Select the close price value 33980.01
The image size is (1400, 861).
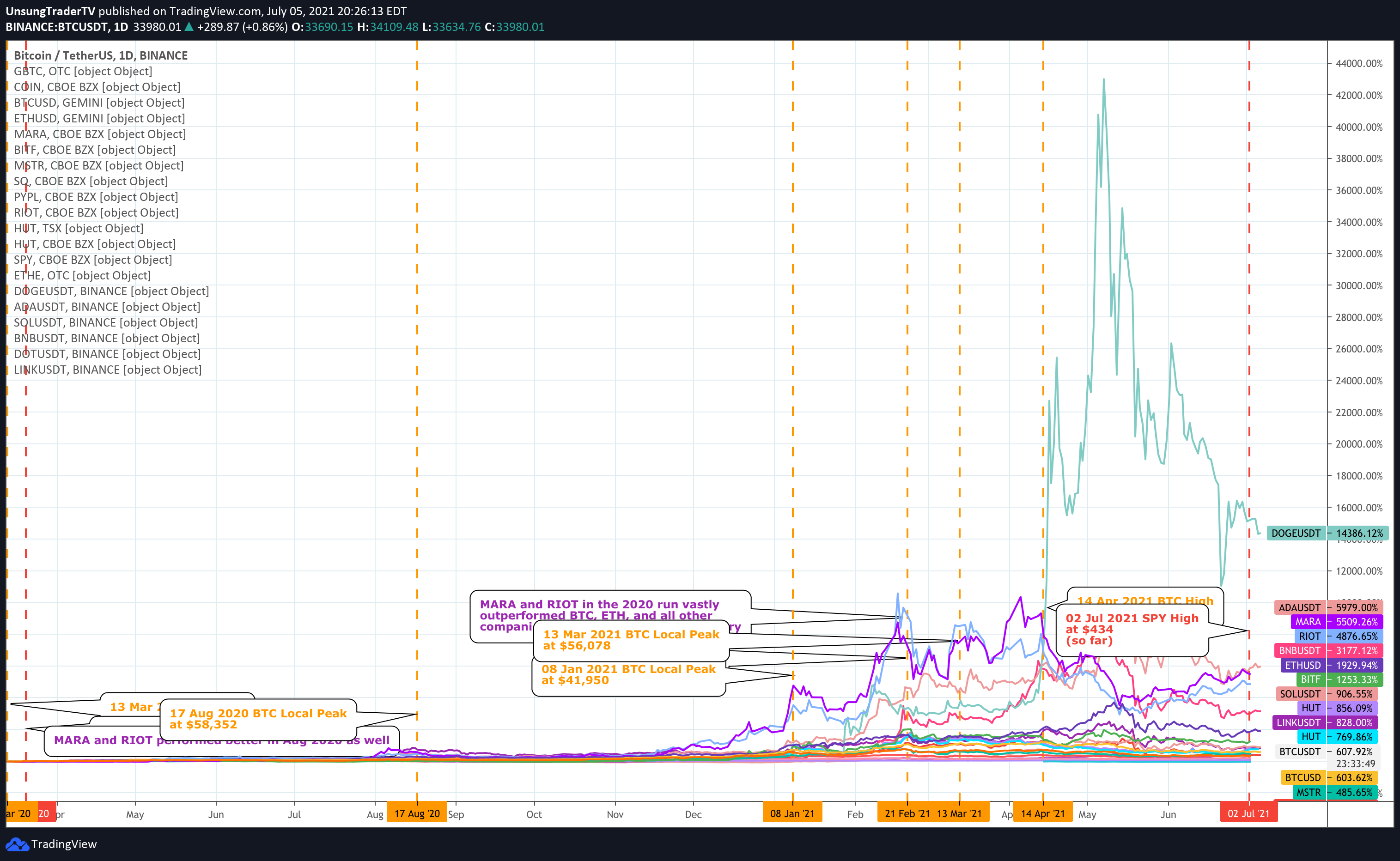click(x=519, y=27)
